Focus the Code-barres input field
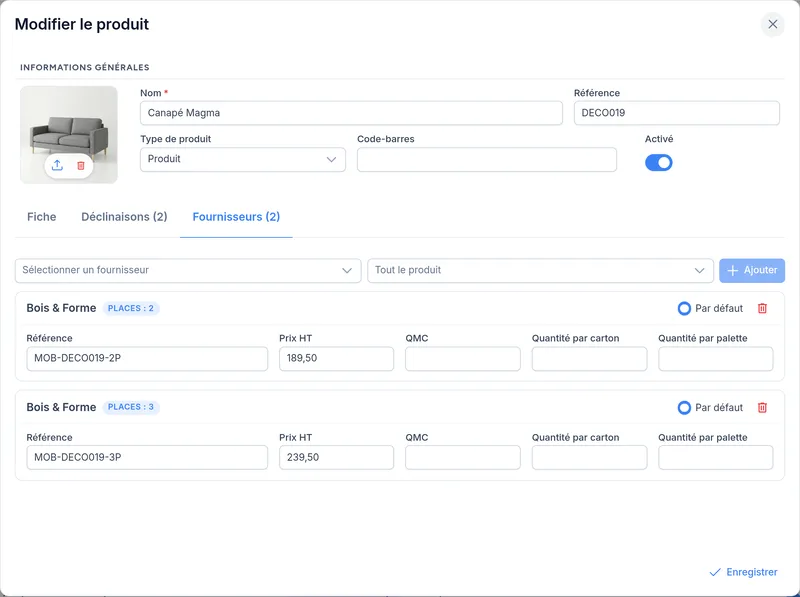 [486, 159]
